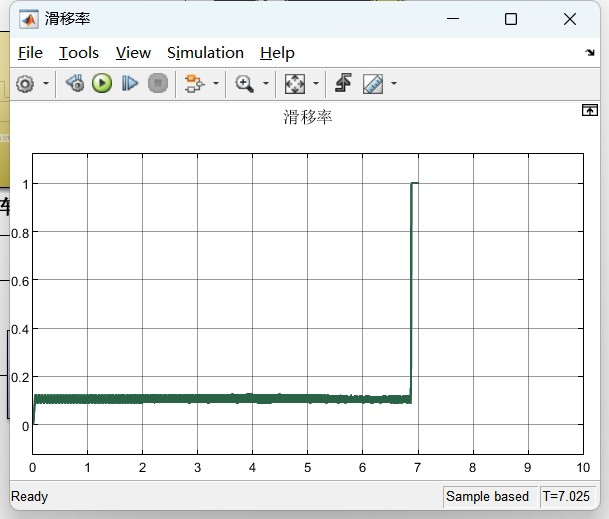The height and width of the screenshot is (519, 609).
Task: Click the plot title 滑移率
Action: click(x=308, y=117)
